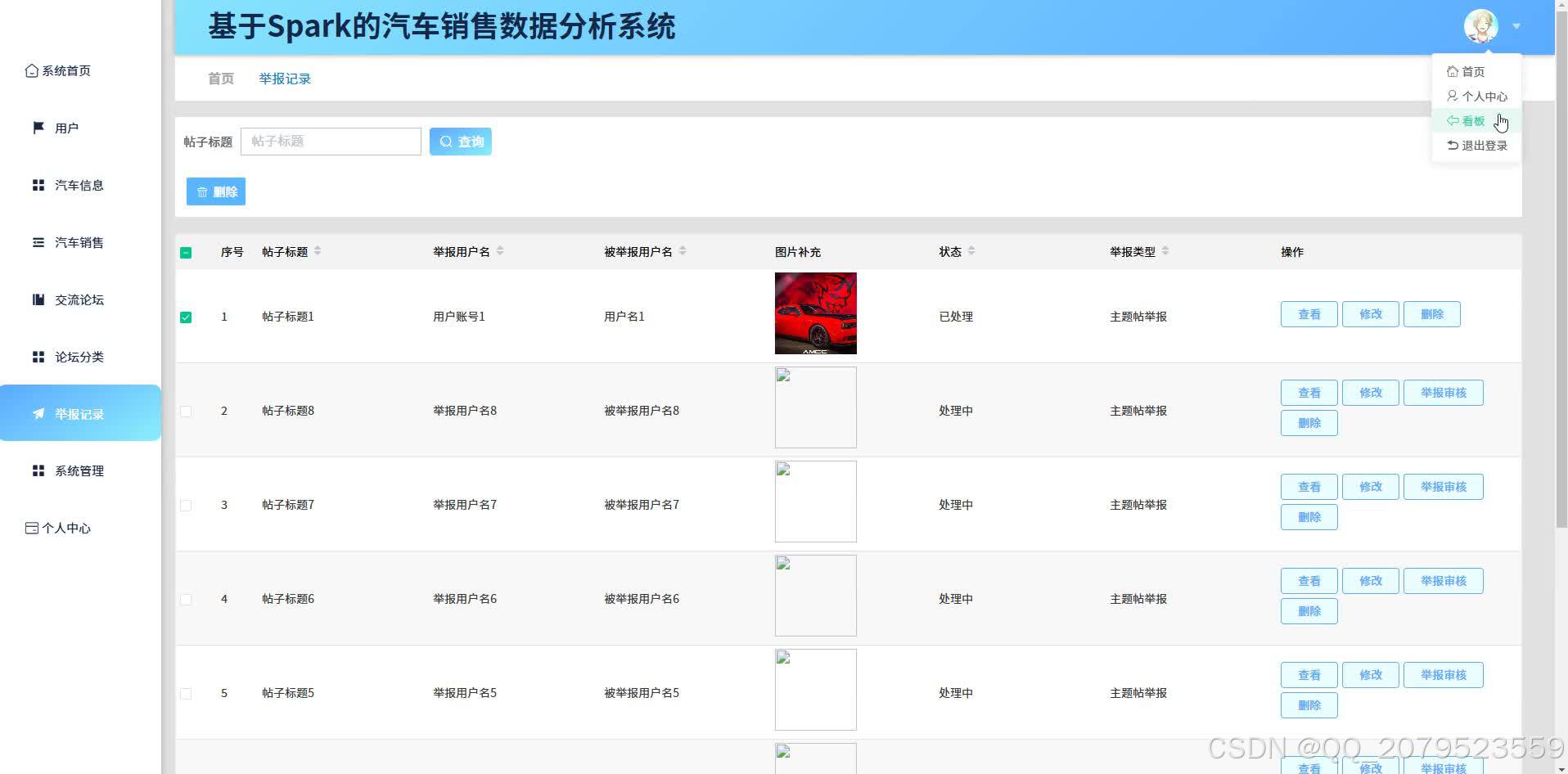Click 修改 for the 帖子标题8 row

[1371, 393]
